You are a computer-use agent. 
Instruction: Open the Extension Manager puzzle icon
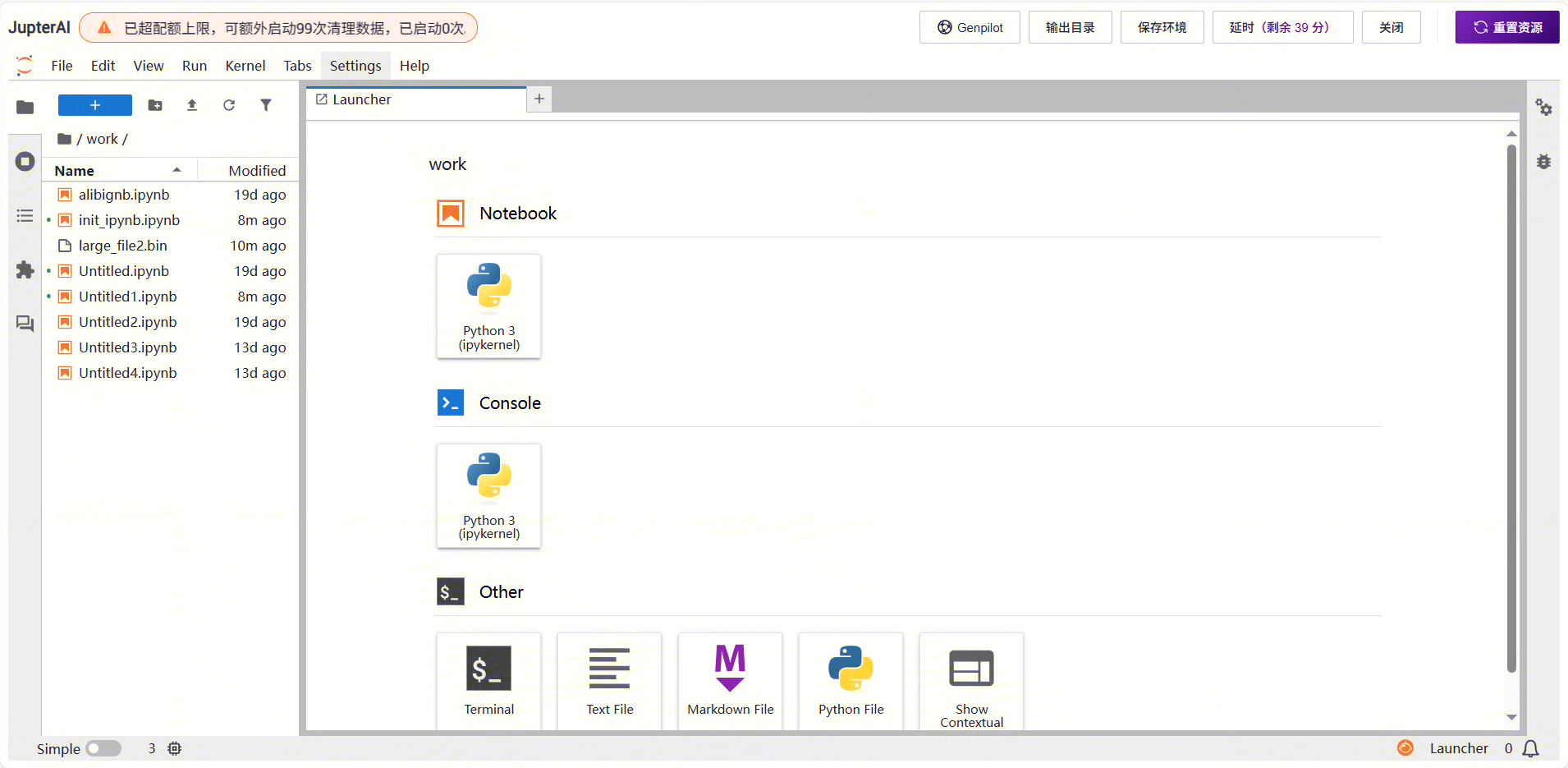[25, 269]
